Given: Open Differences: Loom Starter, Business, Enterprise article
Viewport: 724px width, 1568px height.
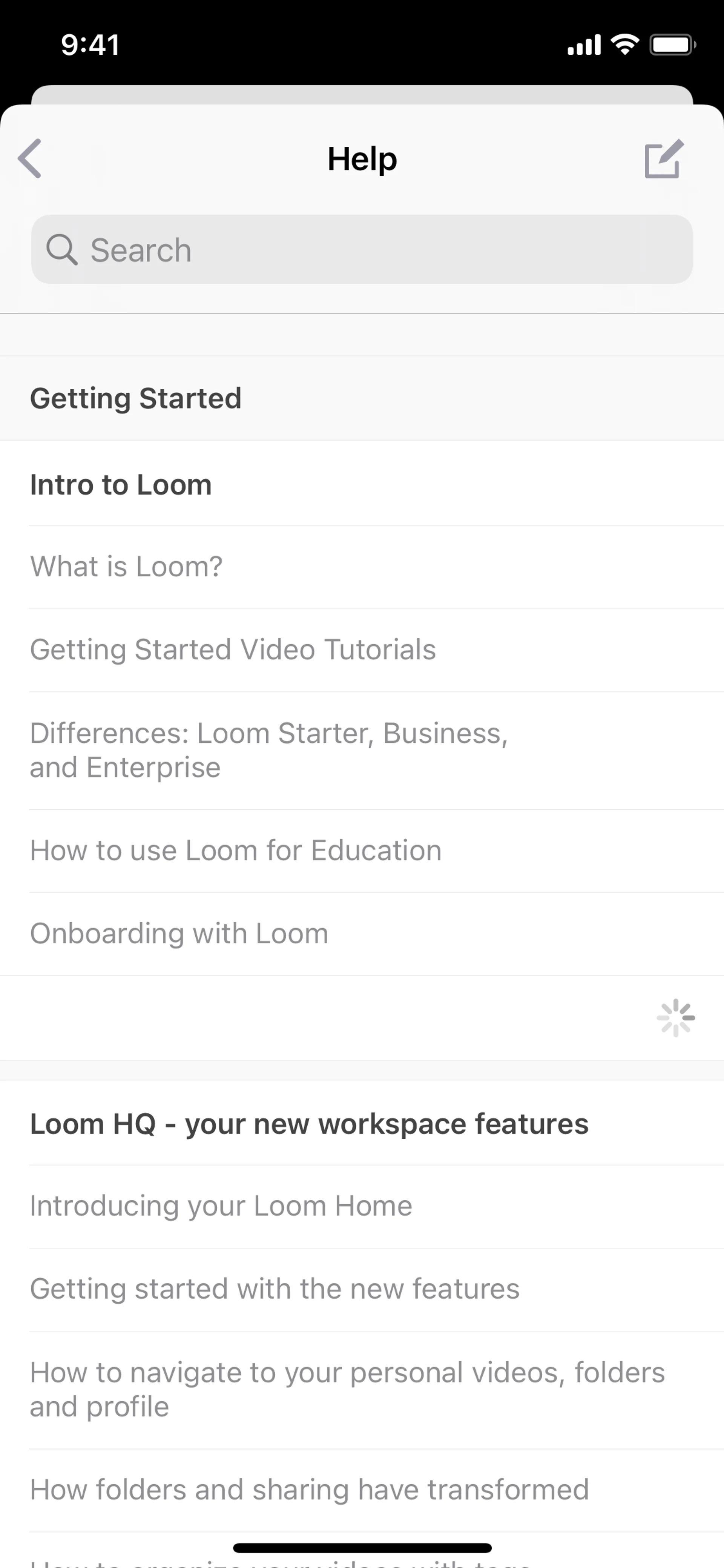Looking at the screenshot, I should point(269,750).
